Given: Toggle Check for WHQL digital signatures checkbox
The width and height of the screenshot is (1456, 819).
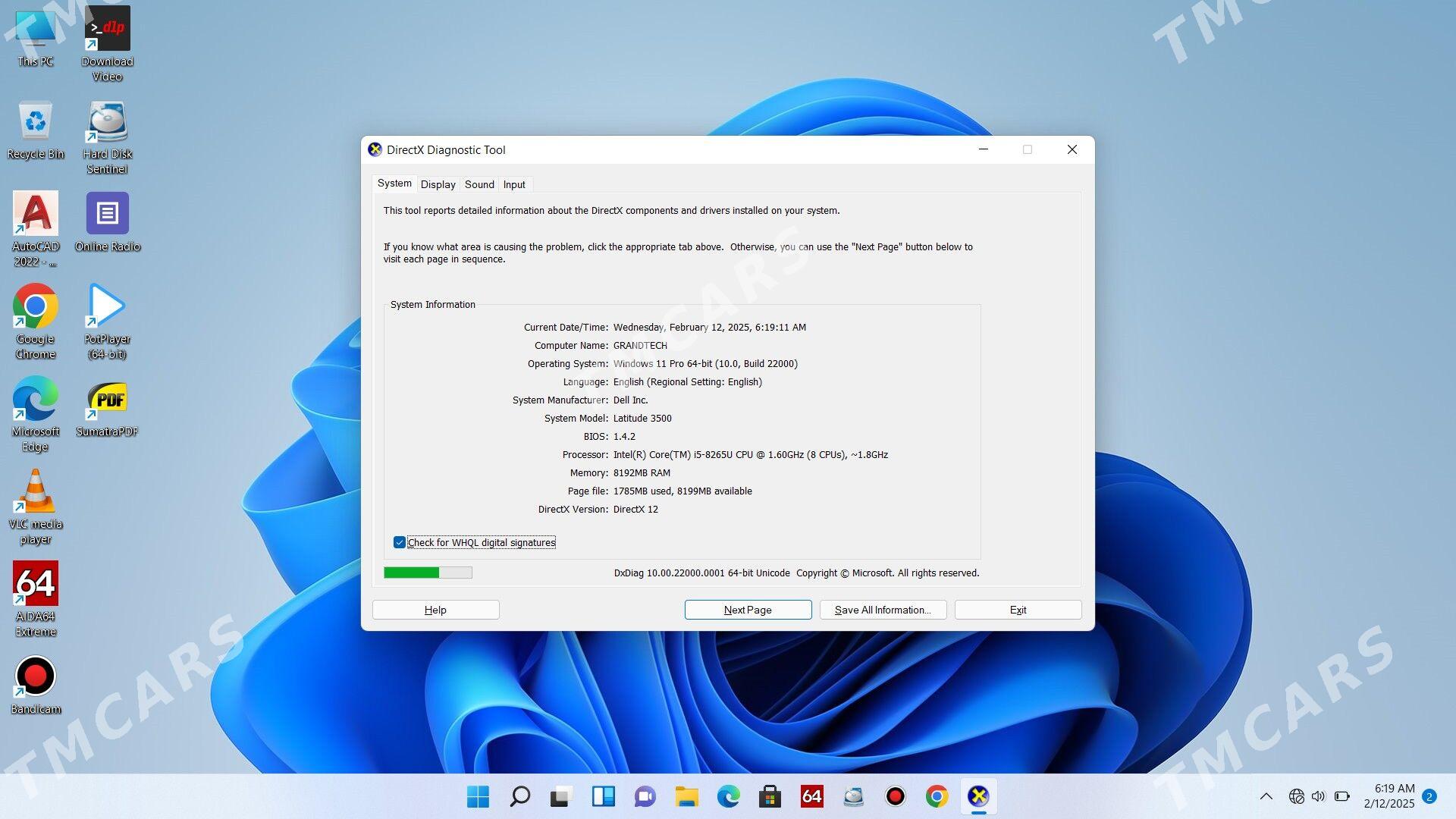Looking at the screenshot, I should 399,541.
